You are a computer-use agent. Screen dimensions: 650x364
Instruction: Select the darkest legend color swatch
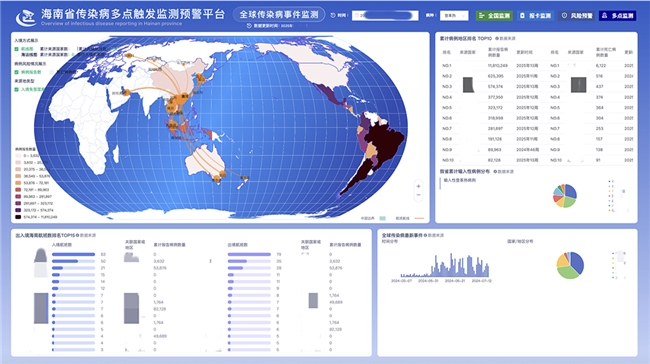[x=18, y=217]
